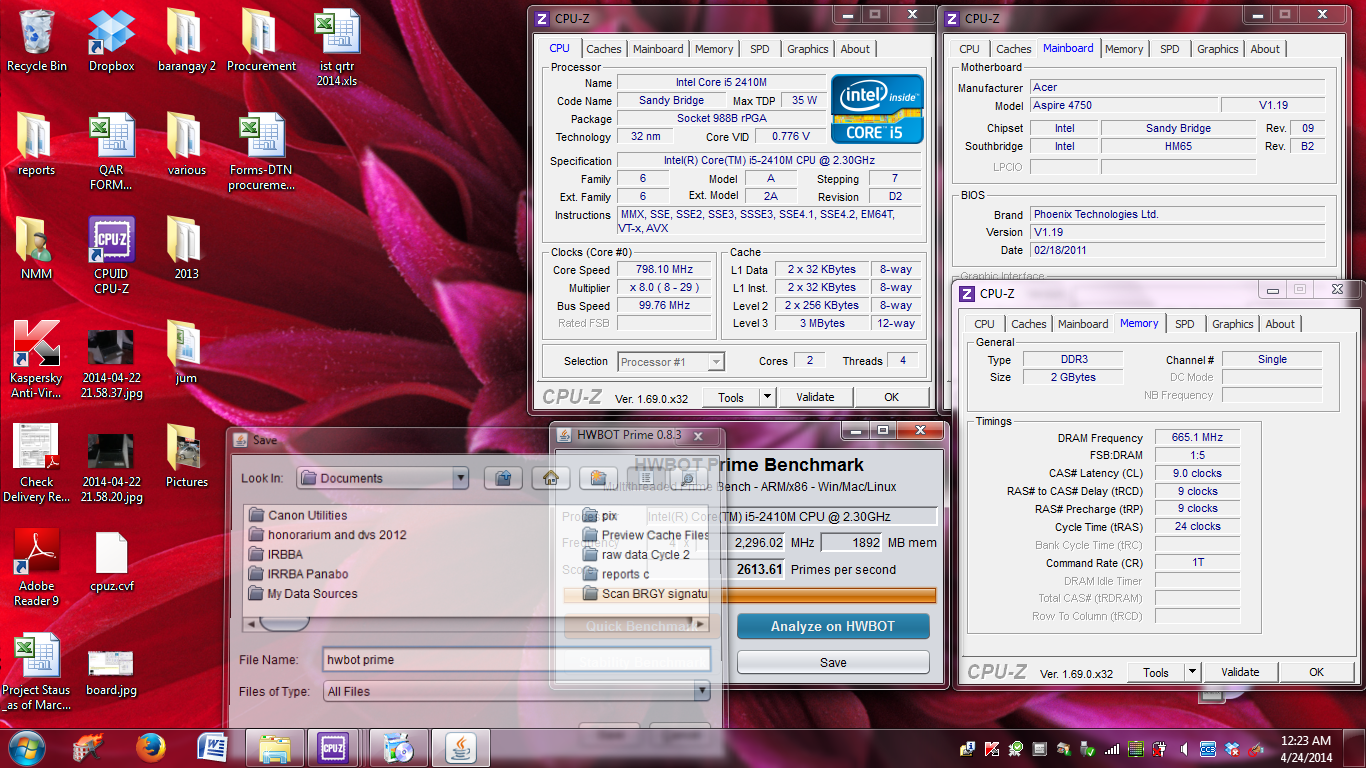Select the Check Delivery PDF icon
Image resolution: width=1366 pixels, height=768 pixels.
point(36,464)
